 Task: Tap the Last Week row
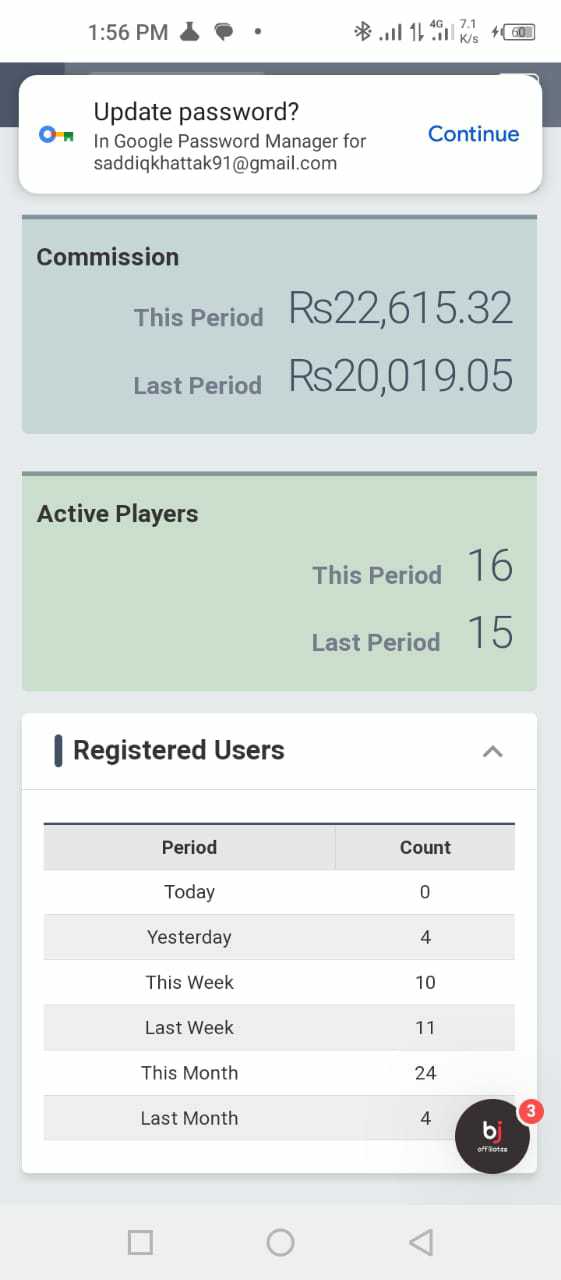pyautogui.click(x=279, y=1027)
